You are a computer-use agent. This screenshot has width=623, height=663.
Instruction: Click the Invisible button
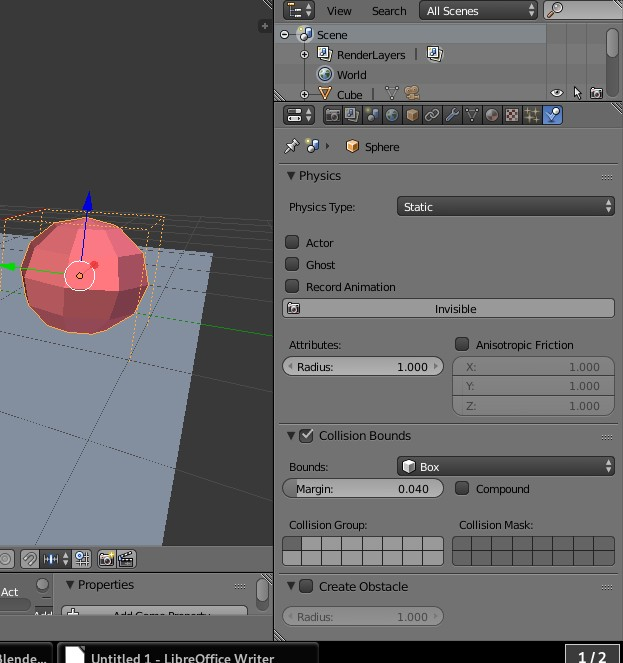click(x=448, y=308)
